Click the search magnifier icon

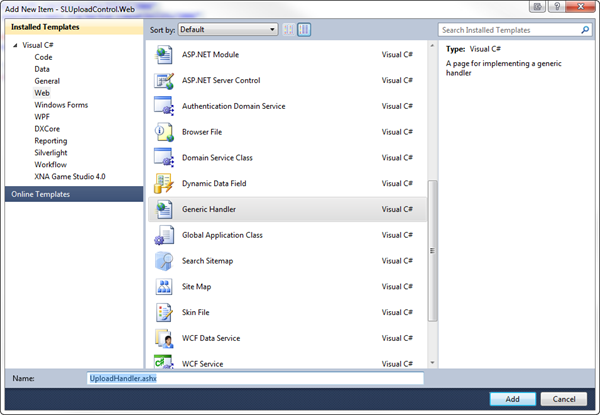585,30
